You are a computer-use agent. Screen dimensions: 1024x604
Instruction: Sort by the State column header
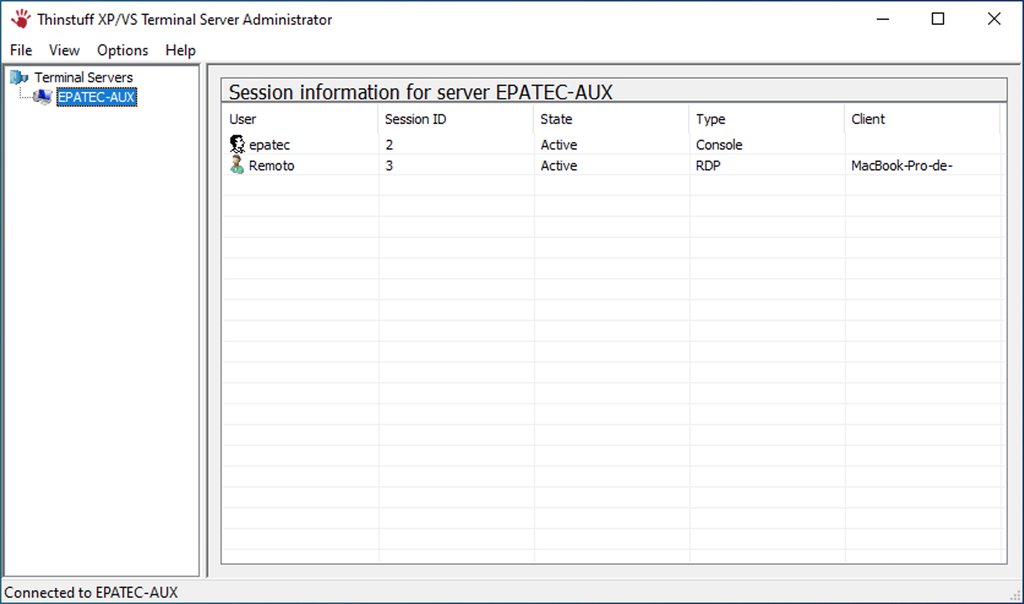(611, 119)
